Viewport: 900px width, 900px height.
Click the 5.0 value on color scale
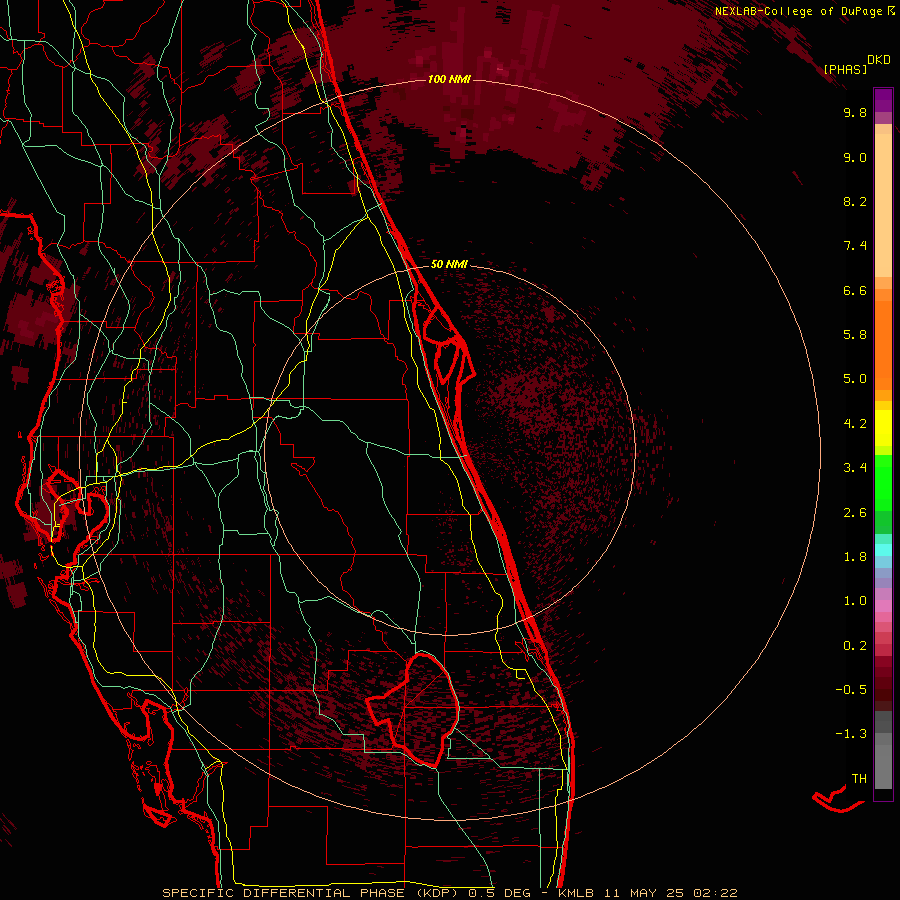click(855, 379)
